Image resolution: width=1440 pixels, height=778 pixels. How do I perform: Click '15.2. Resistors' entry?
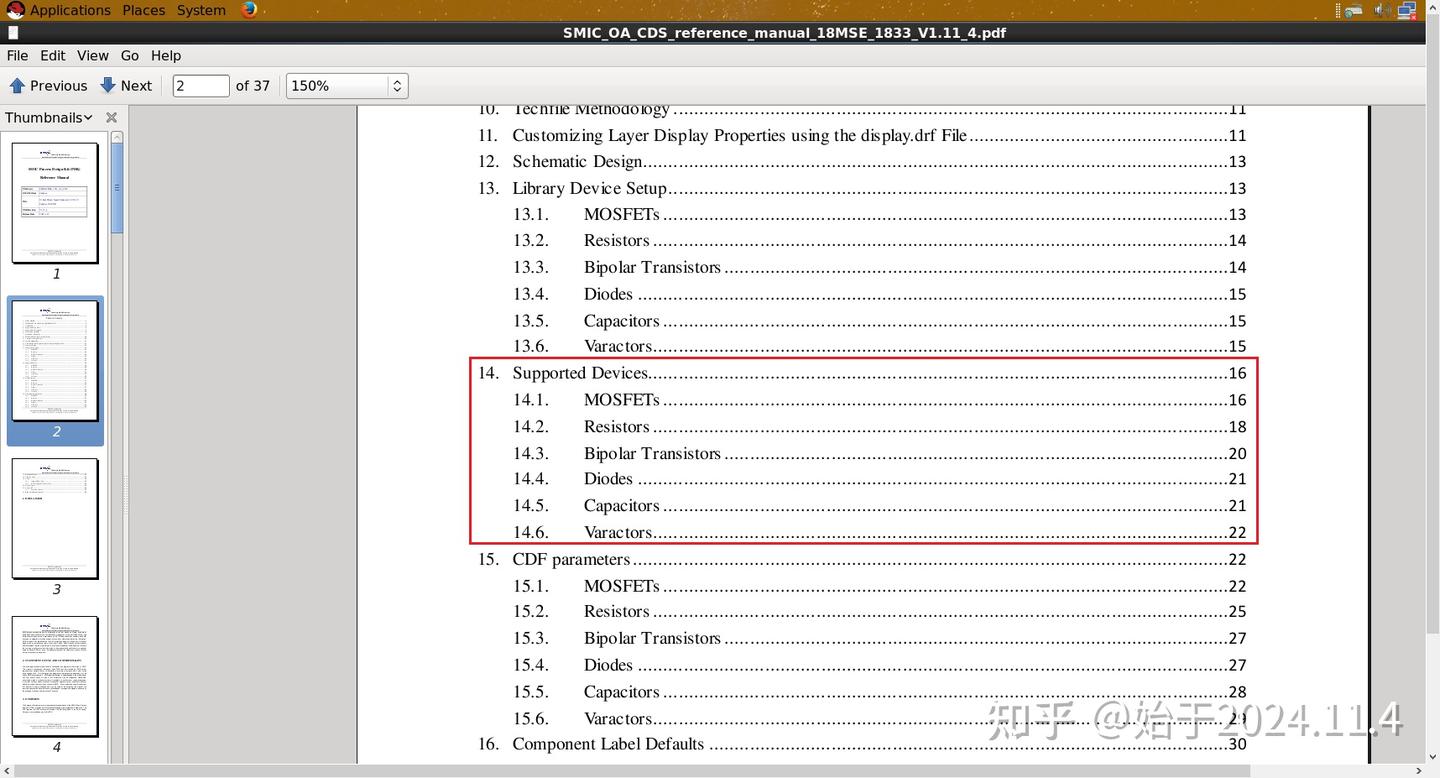point(880,611)
